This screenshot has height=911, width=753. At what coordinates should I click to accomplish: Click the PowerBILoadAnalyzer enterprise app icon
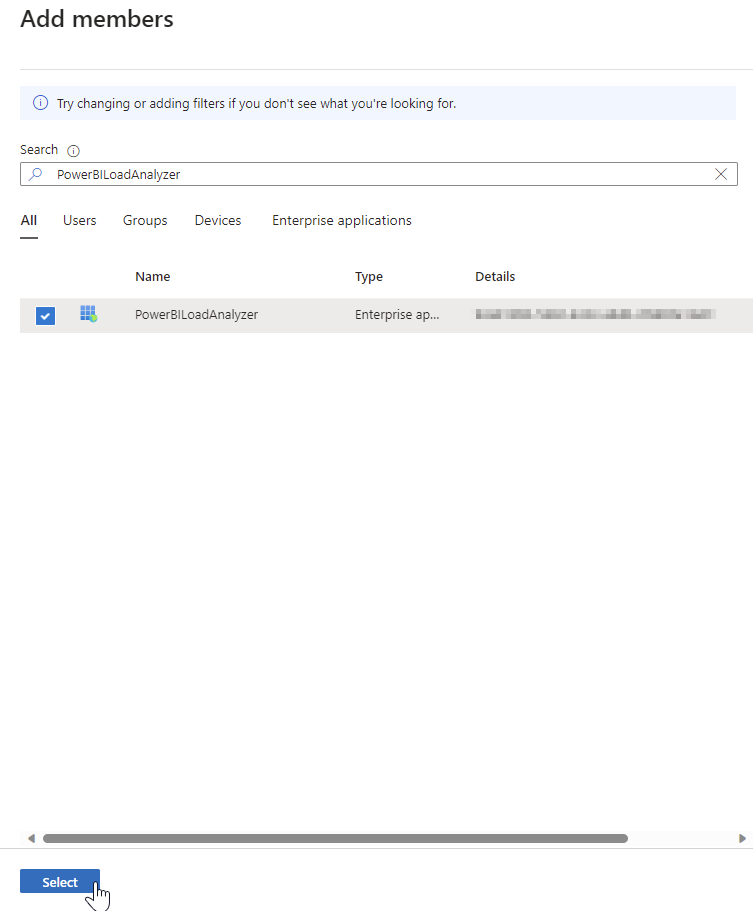(88, 314)
